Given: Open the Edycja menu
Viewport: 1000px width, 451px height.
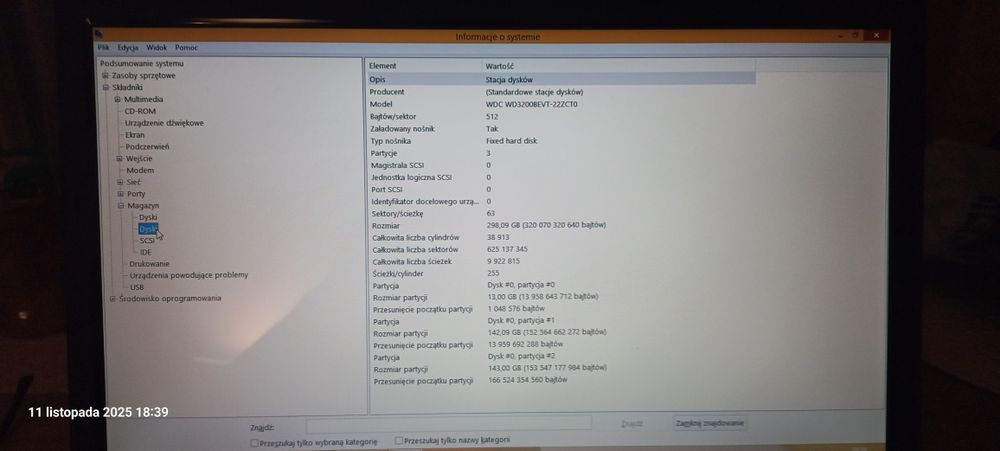Looking at the screenshot, I should coord(128,48).
